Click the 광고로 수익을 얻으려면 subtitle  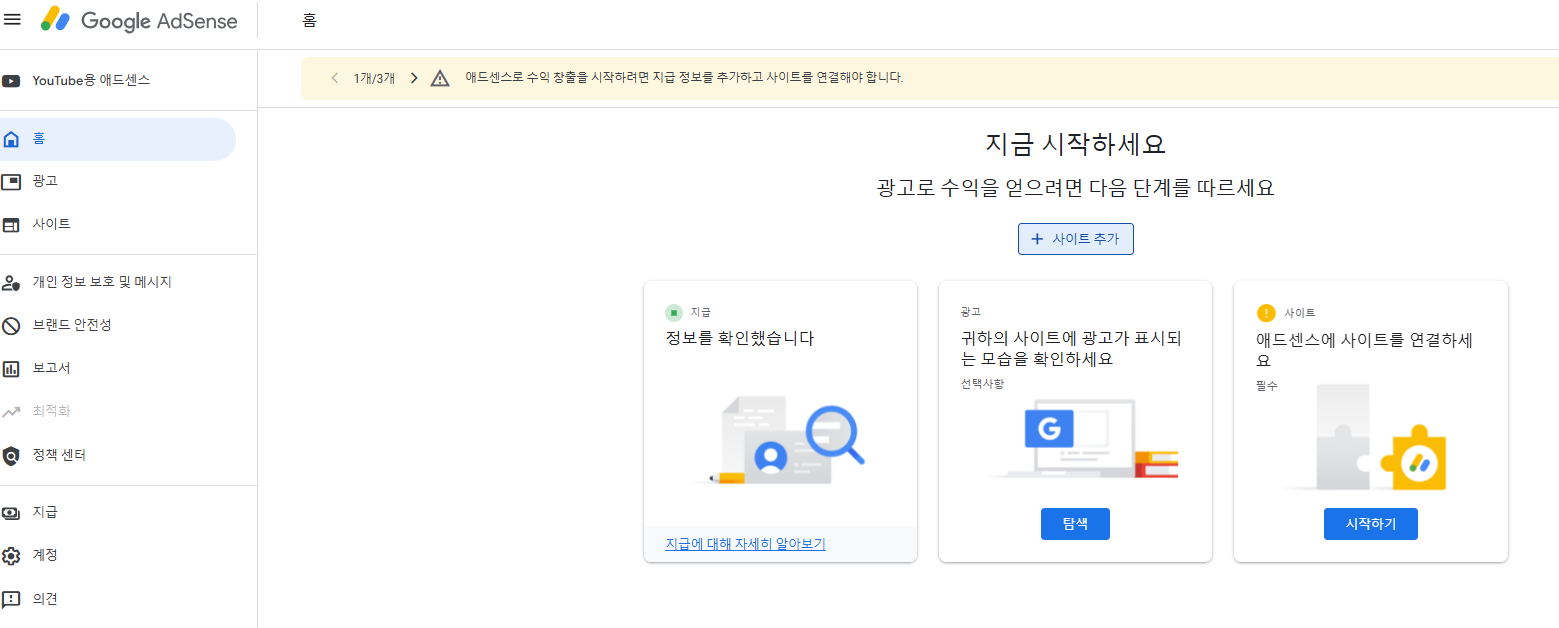1075,188
